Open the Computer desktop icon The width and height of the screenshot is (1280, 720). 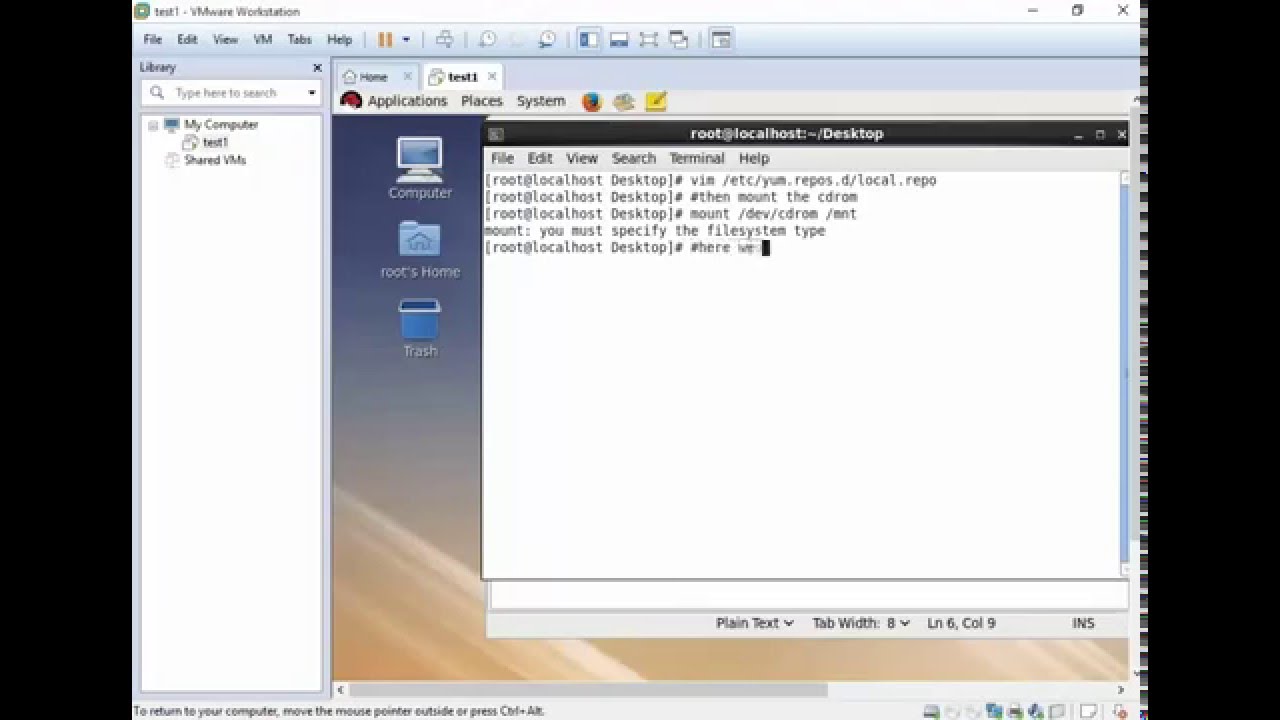click(x=420, y=168)
